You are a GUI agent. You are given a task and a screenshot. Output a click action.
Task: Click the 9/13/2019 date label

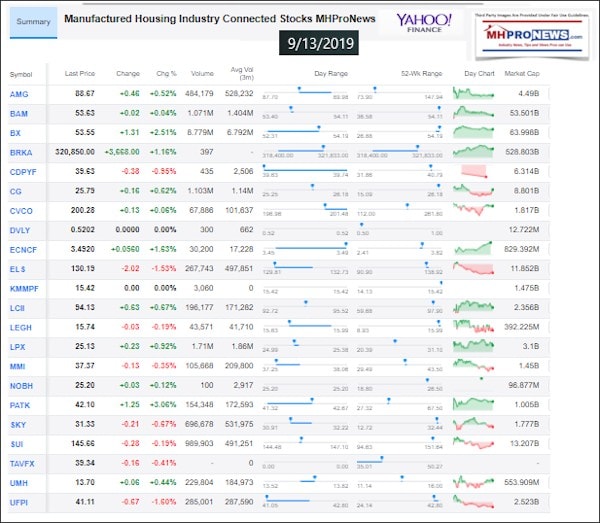319,43
